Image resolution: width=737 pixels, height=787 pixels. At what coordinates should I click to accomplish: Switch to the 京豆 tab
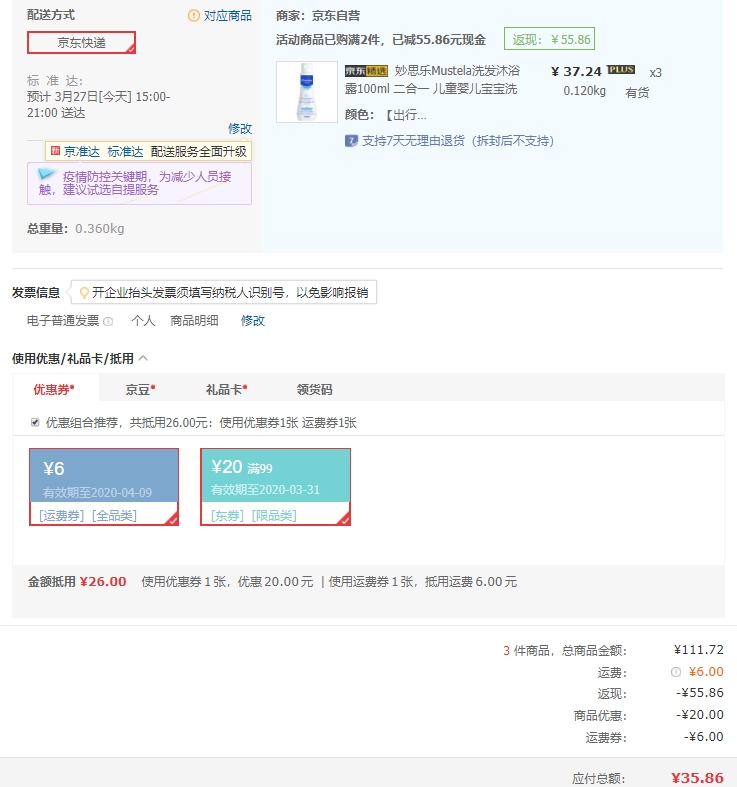click(x=140, y=389)
